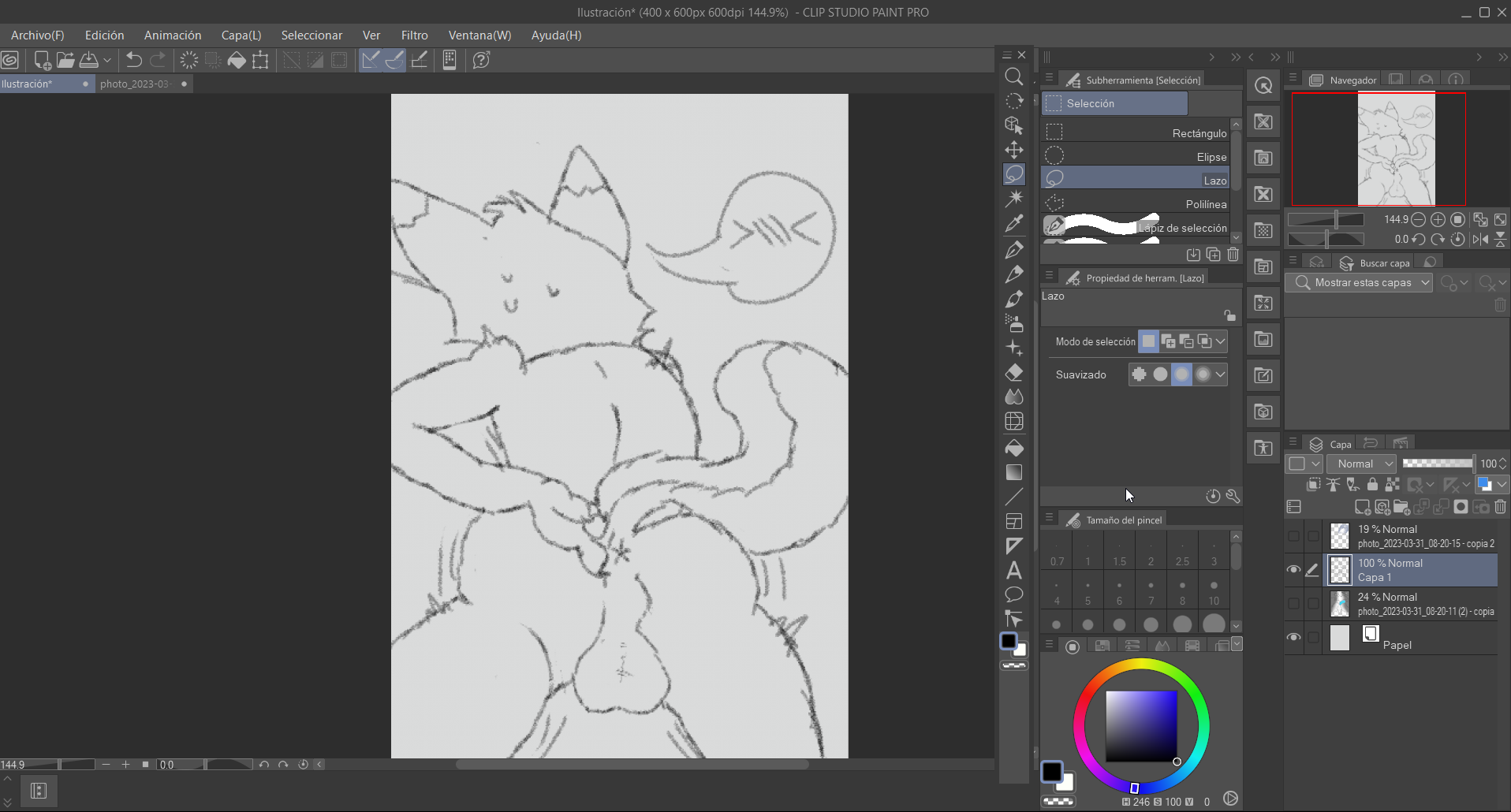
Task: Open CLIP STUDIO support help icon
Action: point(481,60)
